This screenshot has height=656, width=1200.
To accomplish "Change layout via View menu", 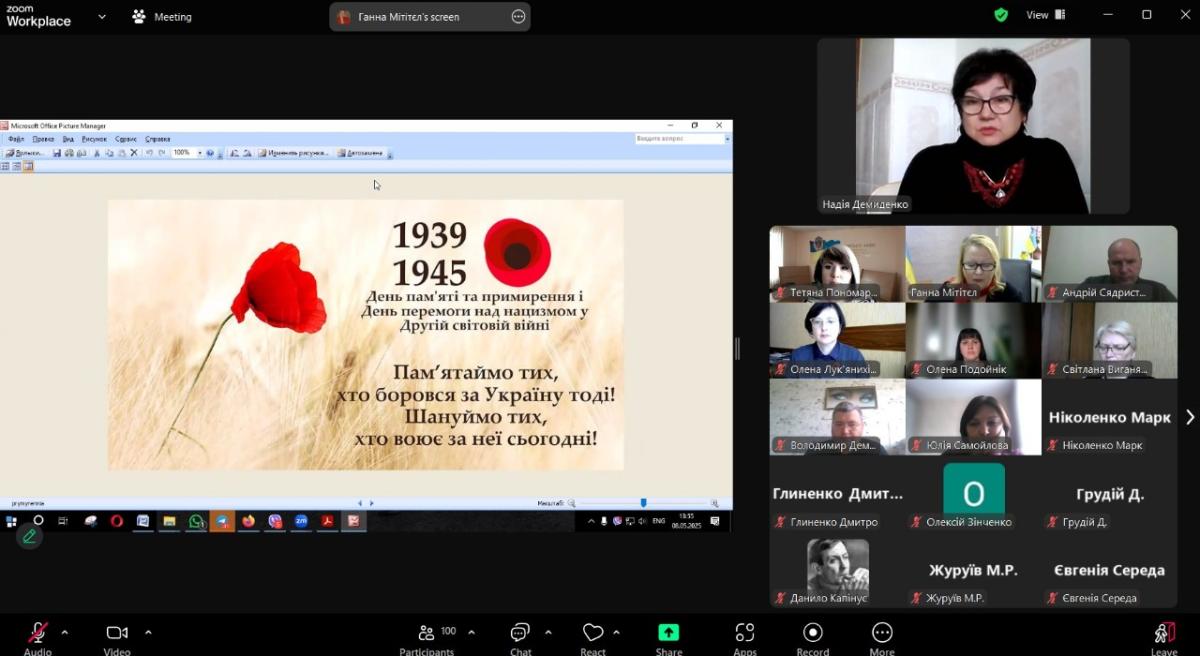I will coord(1045,15).
